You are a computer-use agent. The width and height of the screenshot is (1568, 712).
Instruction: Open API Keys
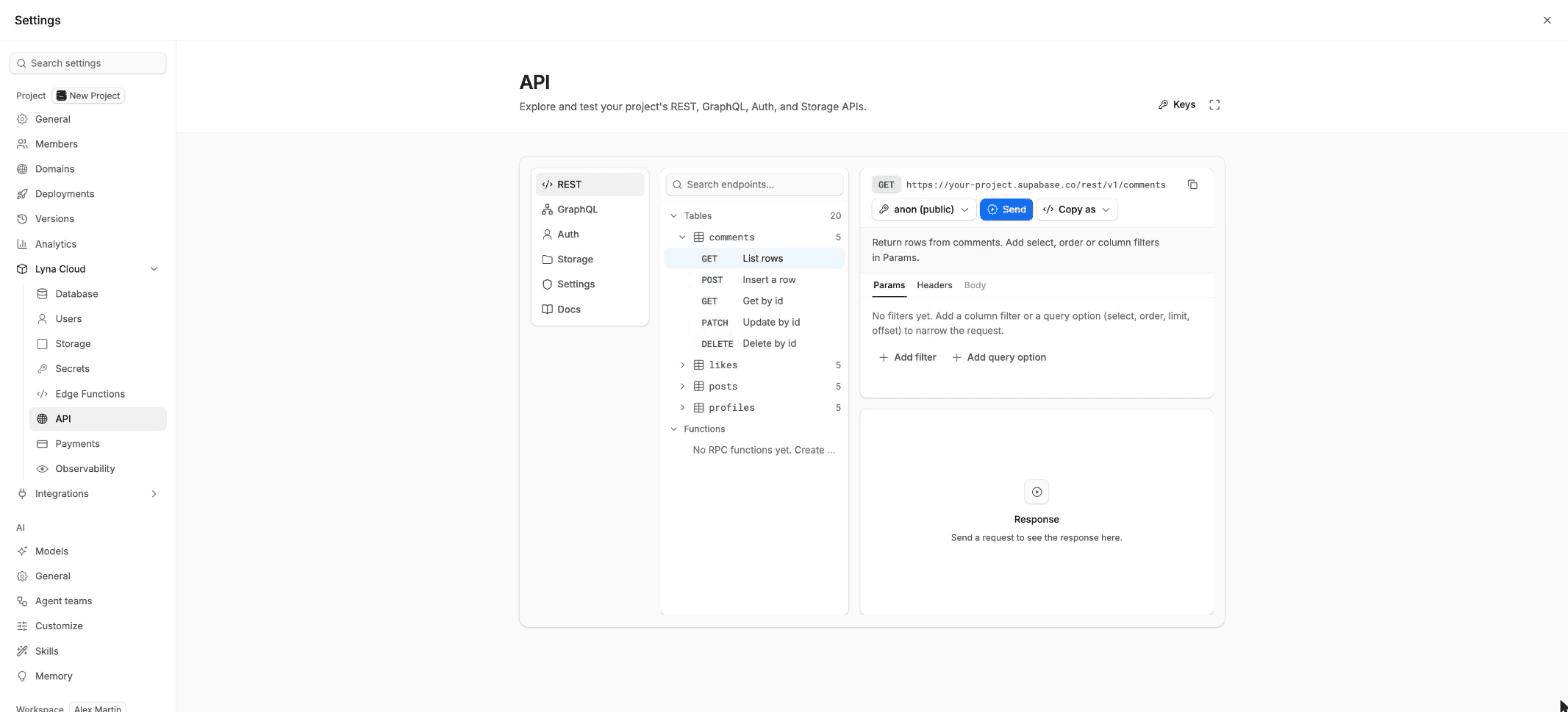click(x=1177, y=105)
